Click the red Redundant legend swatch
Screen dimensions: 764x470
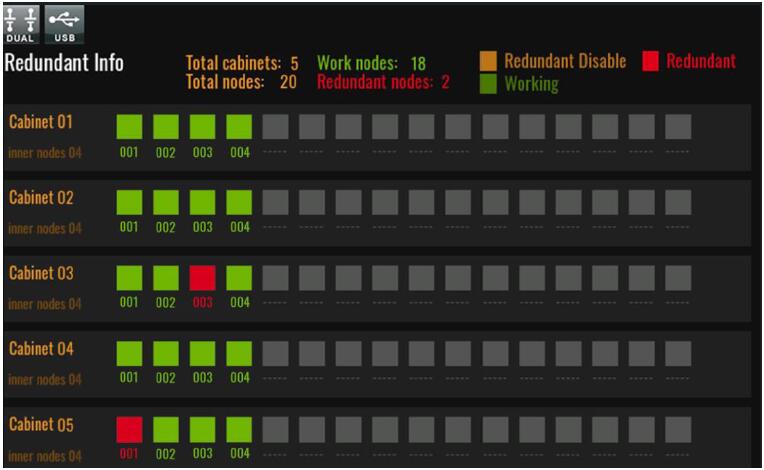click(650, 61)
